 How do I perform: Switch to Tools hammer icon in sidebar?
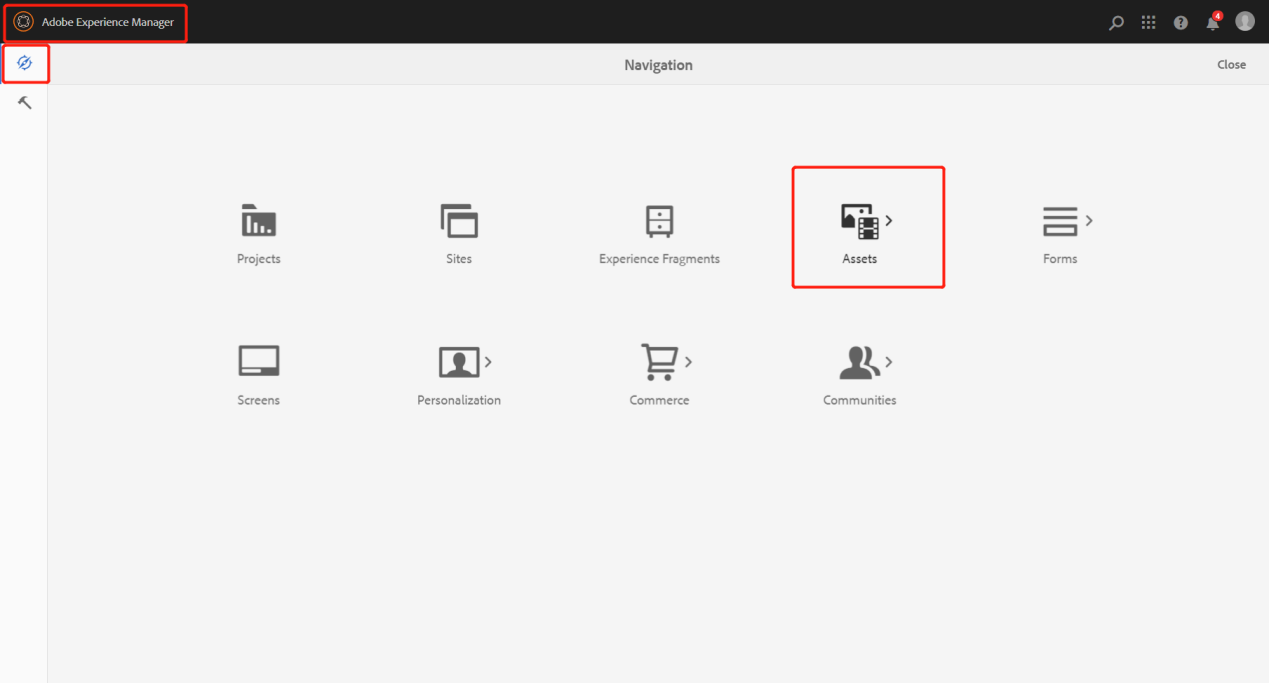(x=25, y=103)
